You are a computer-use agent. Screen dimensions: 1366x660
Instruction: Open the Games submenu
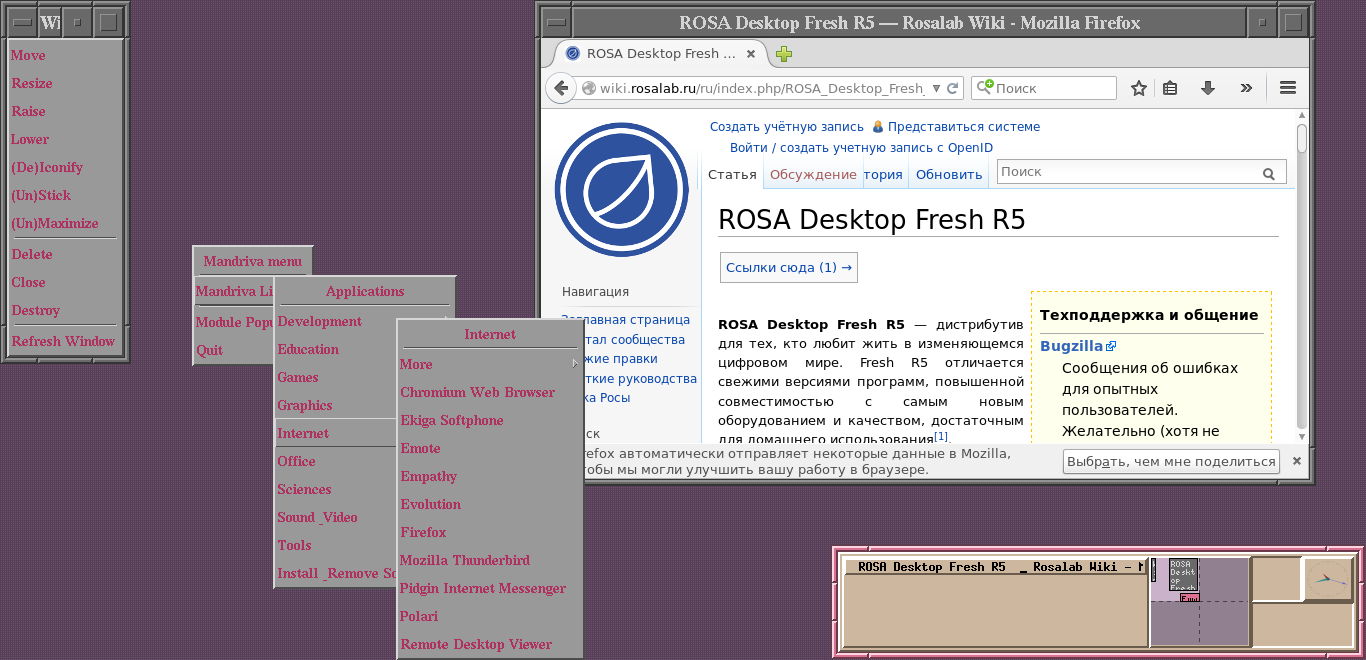336,378
